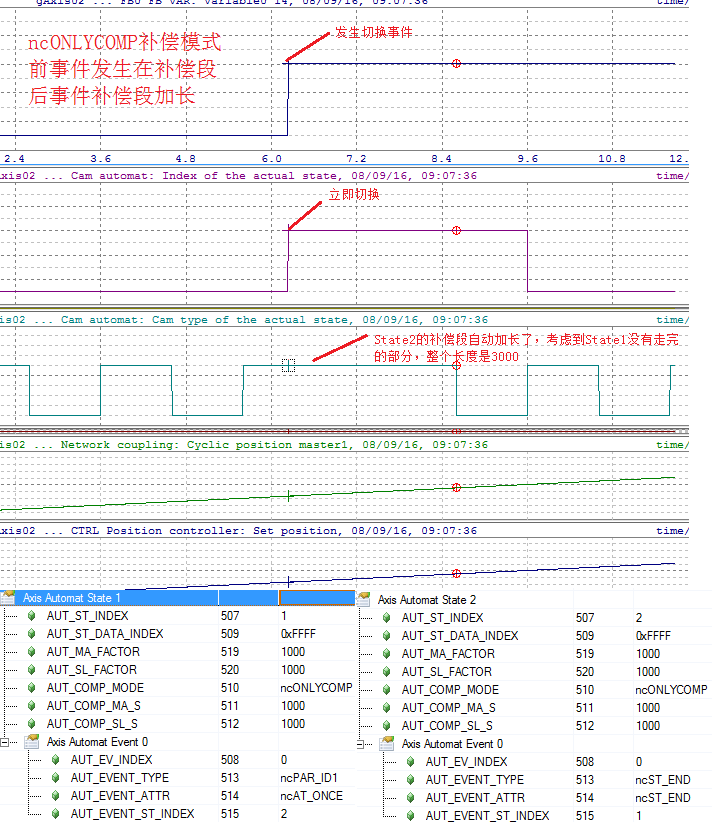Click the green icon beside AUT_COMP_MODE in State 2
This screenshot has width=714, height=822.
[x=386, y=690]
